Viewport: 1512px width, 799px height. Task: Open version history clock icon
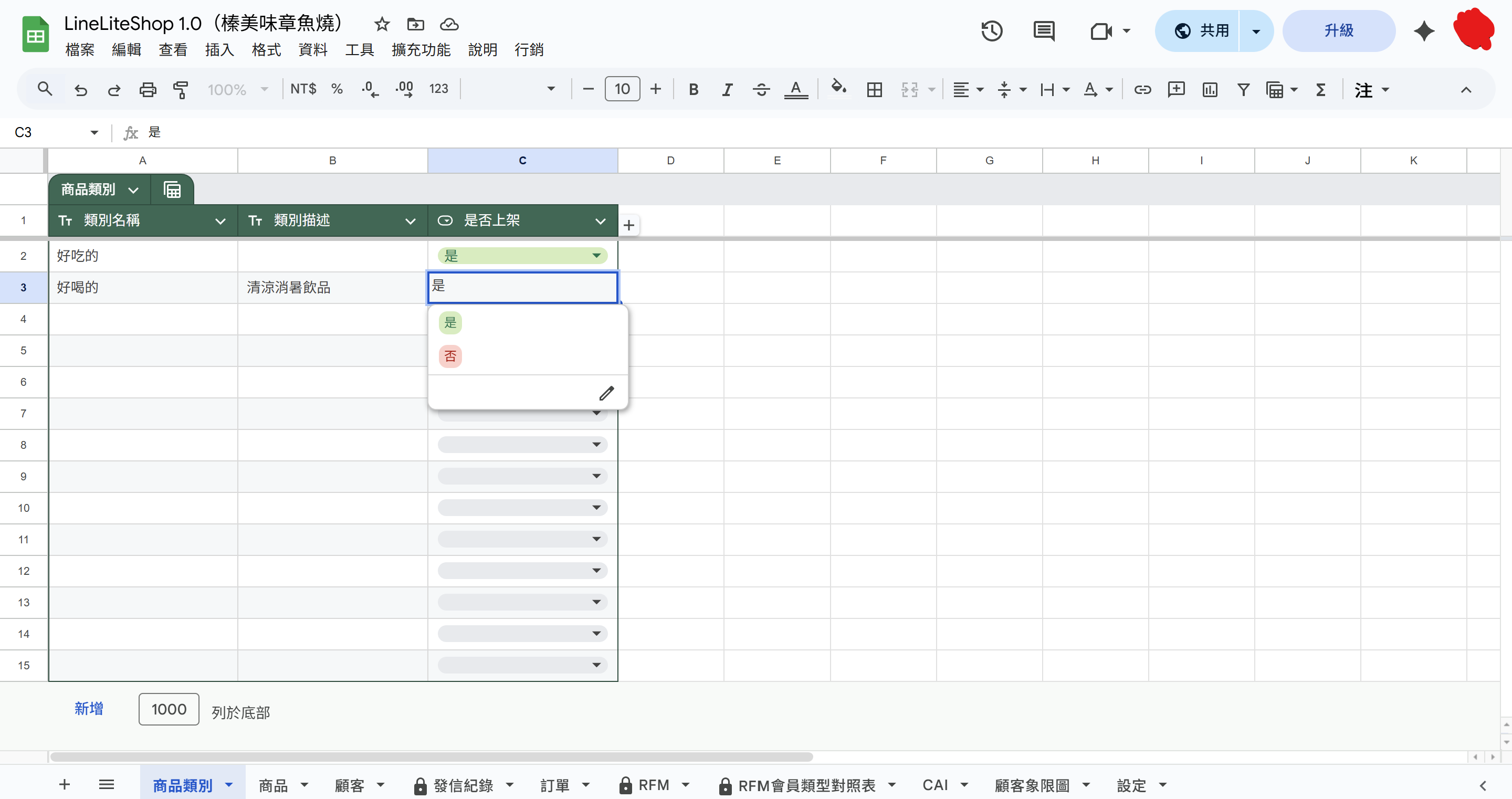(992, 30)
